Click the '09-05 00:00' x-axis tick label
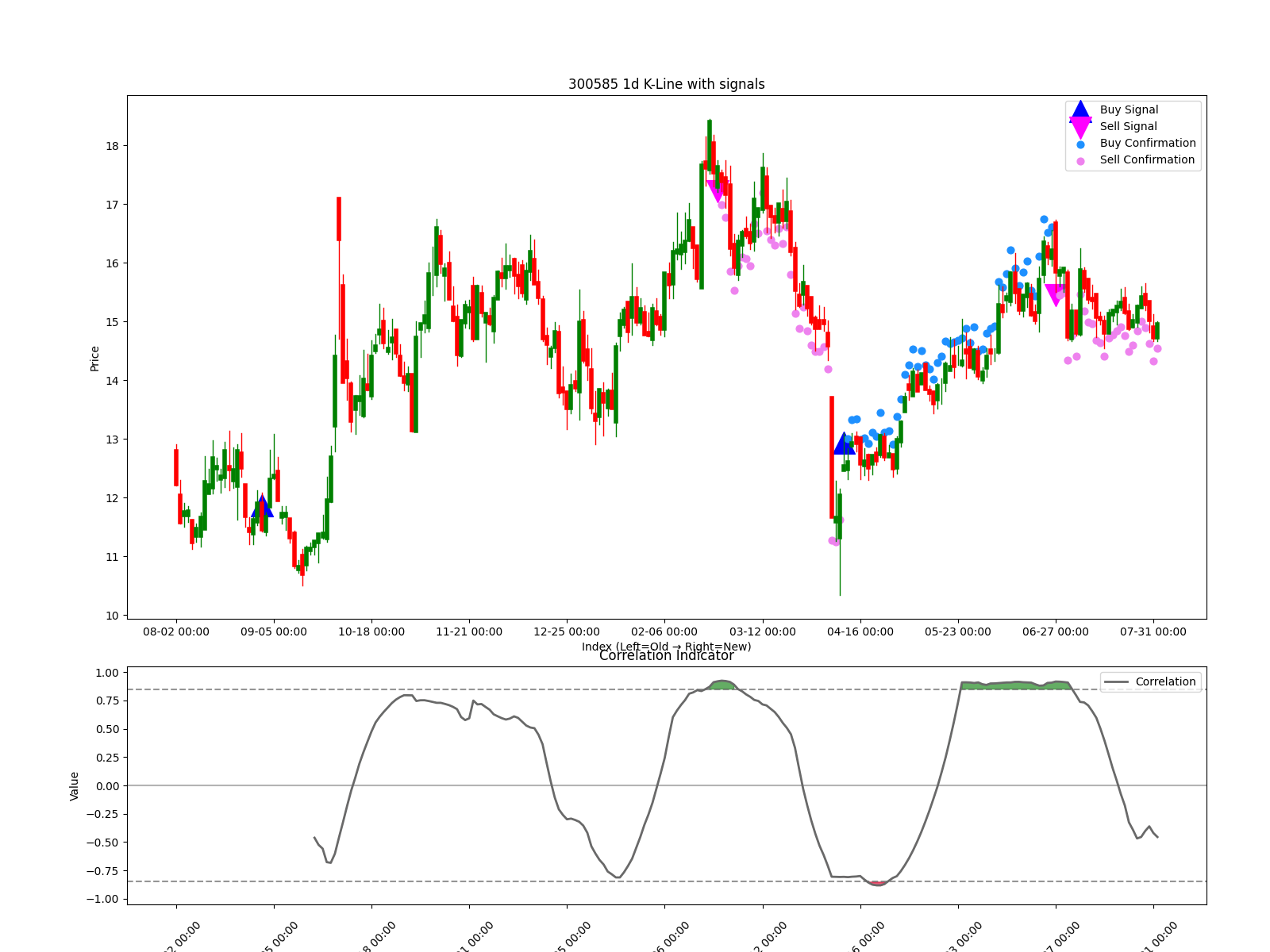Viewport: 1270px width, 952px height. (x=274, y=632)
